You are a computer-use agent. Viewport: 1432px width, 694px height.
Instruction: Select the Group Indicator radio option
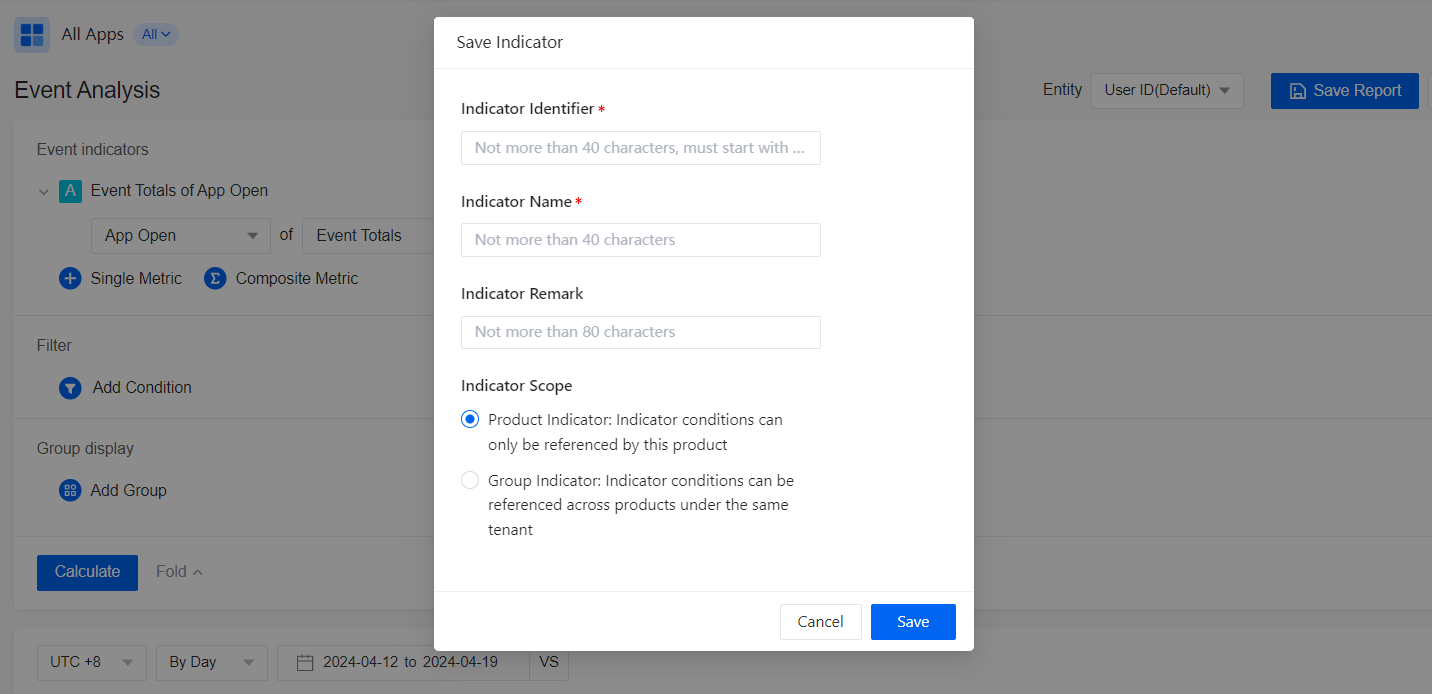[470, 480]
